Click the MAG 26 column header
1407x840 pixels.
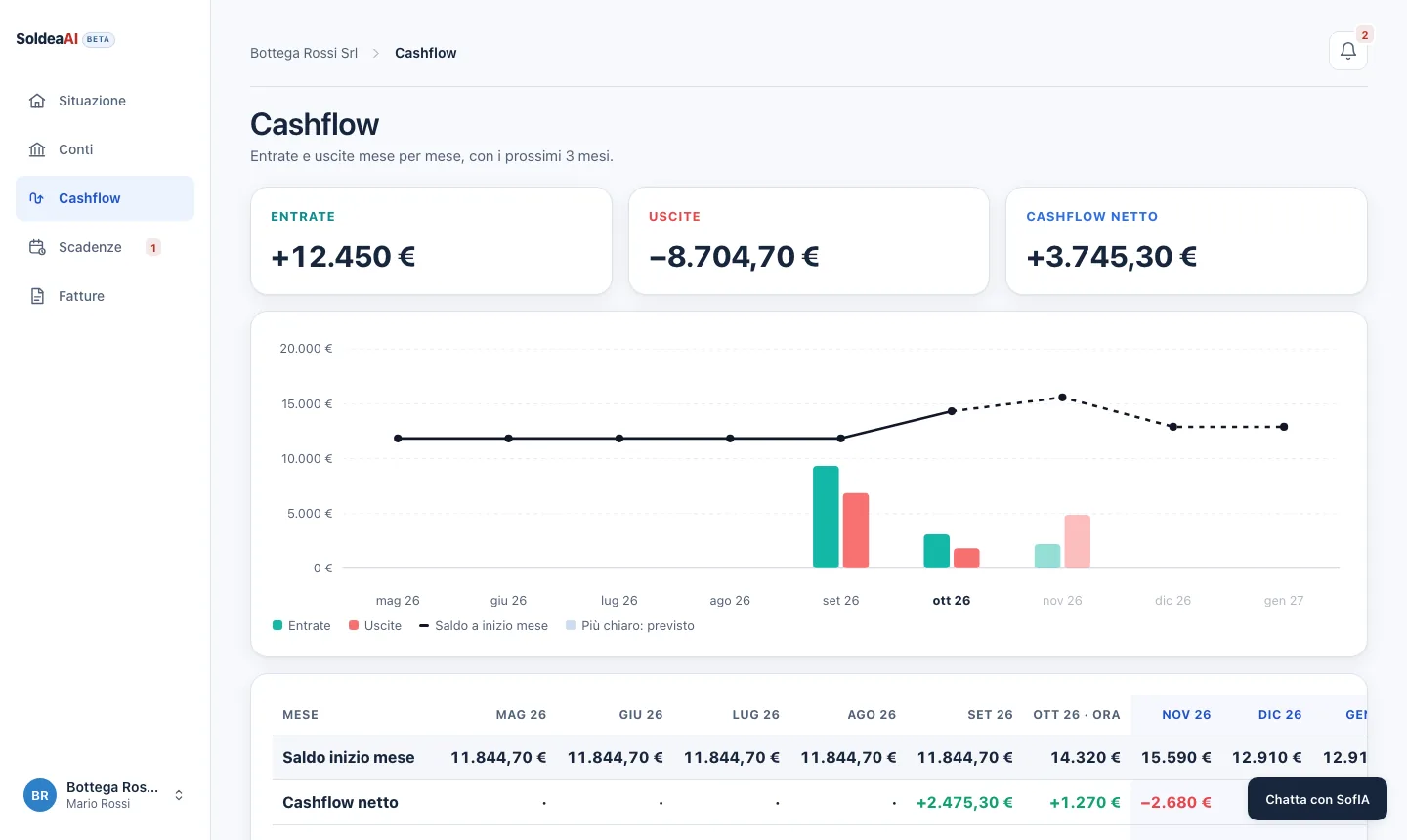pyautogui.click(x=521, y=714)
